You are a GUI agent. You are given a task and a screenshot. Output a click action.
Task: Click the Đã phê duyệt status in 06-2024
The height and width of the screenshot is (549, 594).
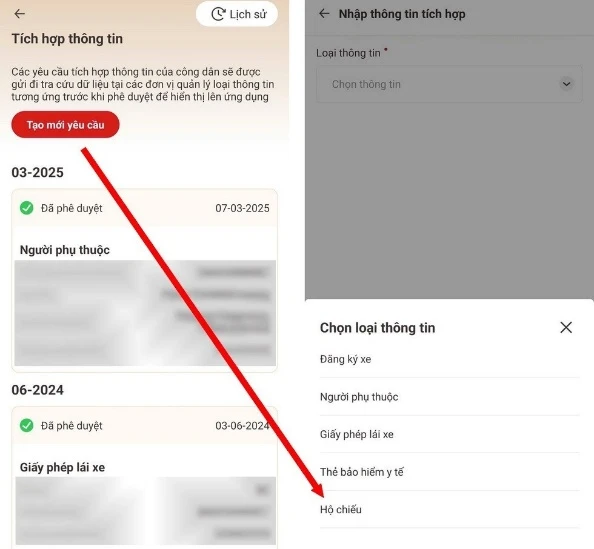pyautogui.click(x=72, y=425)
